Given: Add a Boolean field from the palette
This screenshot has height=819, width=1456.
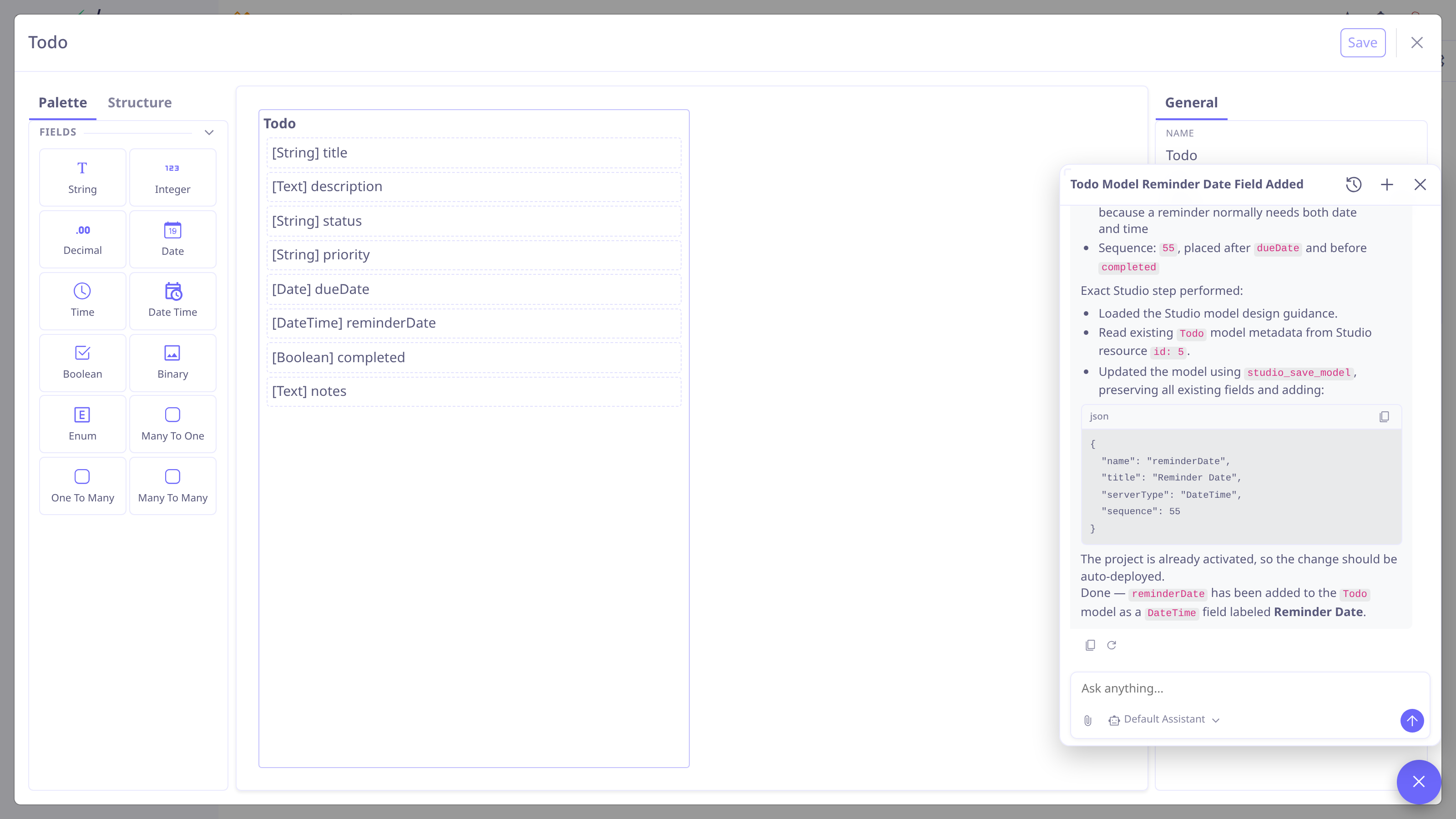Looking at the screenshot, I should pyautogui.click(x=82, y=362).
